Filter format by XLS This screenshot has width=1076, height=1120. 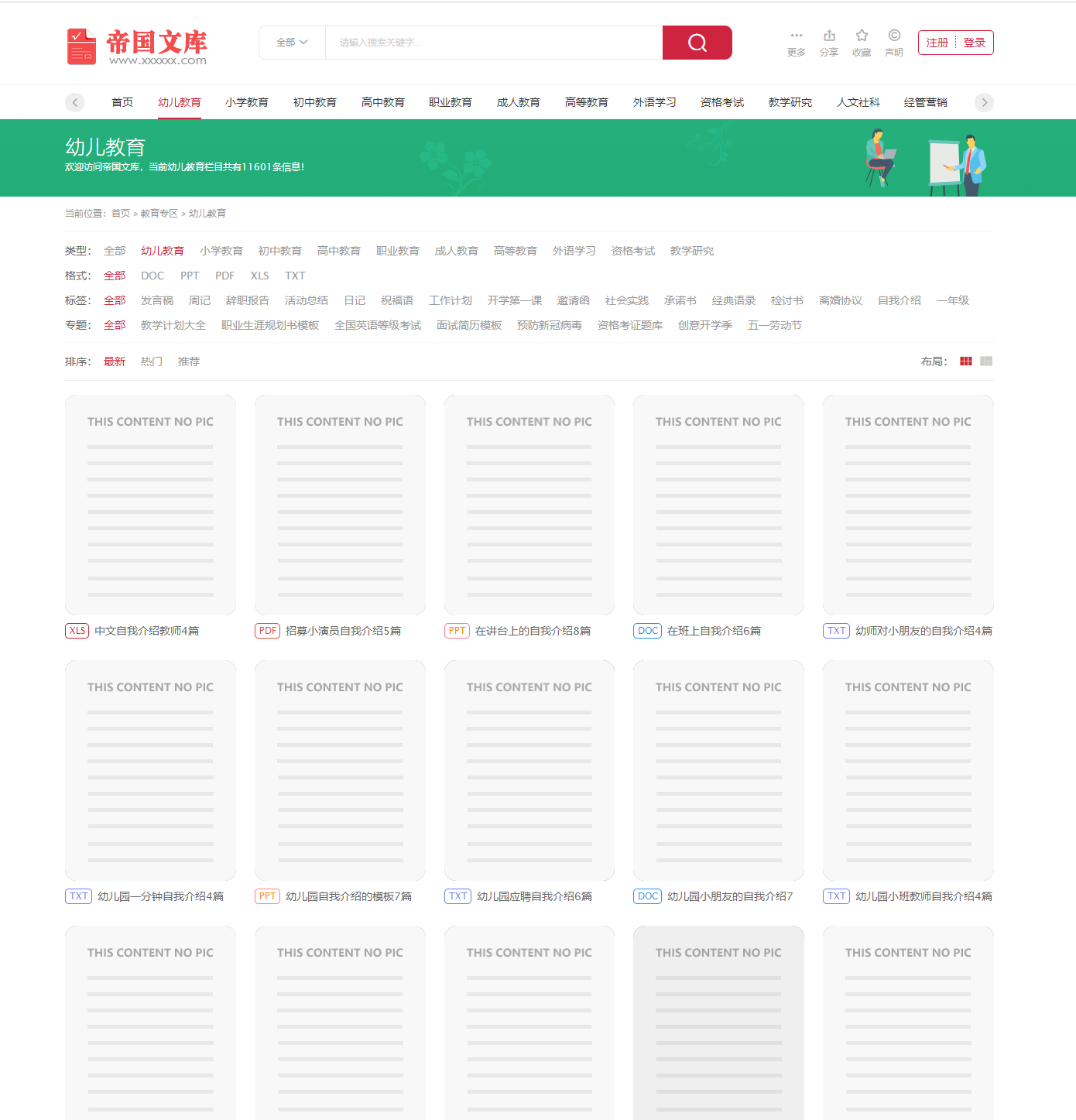(259, 276)
